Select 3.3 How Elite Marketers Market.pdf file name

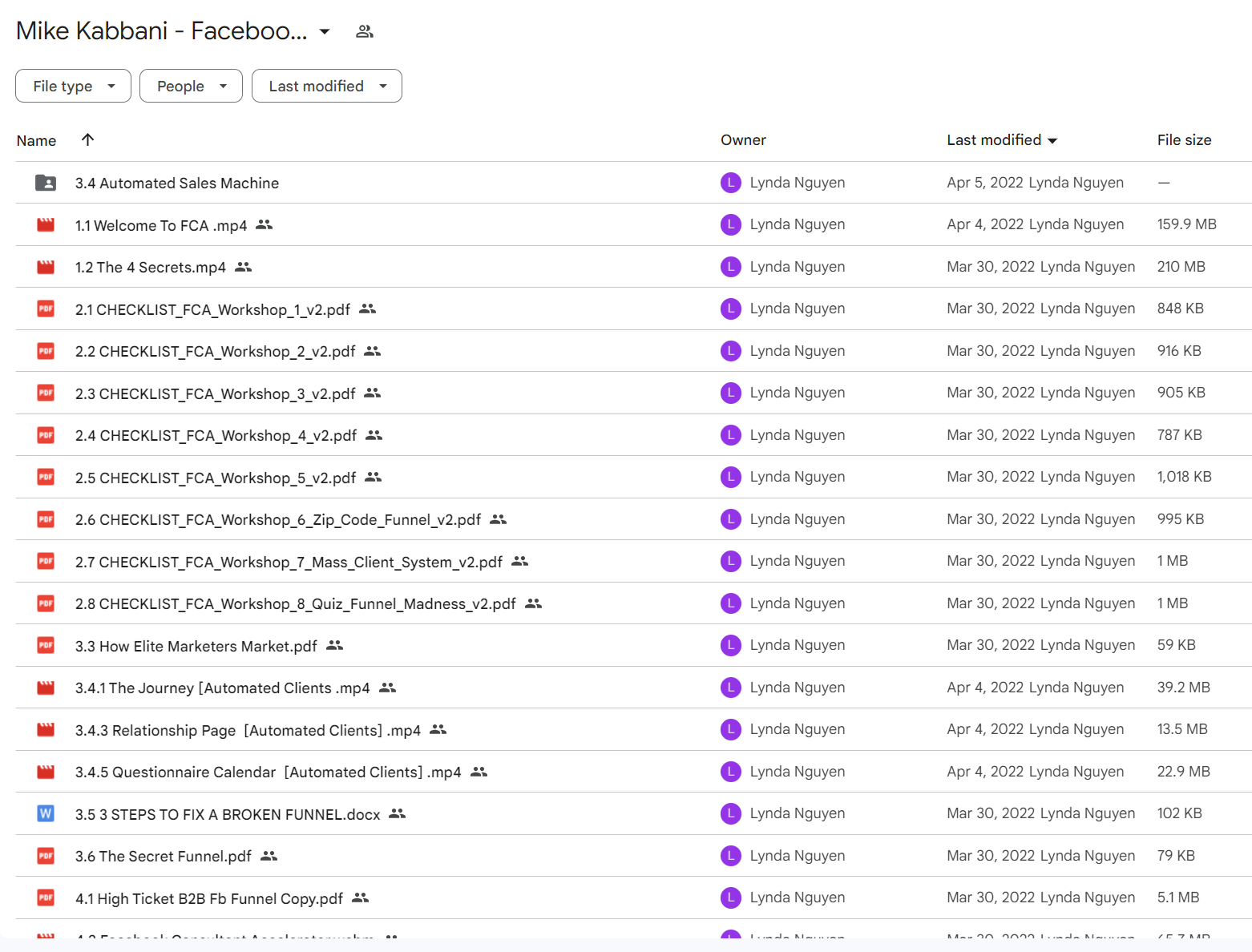tap(196, 646)
